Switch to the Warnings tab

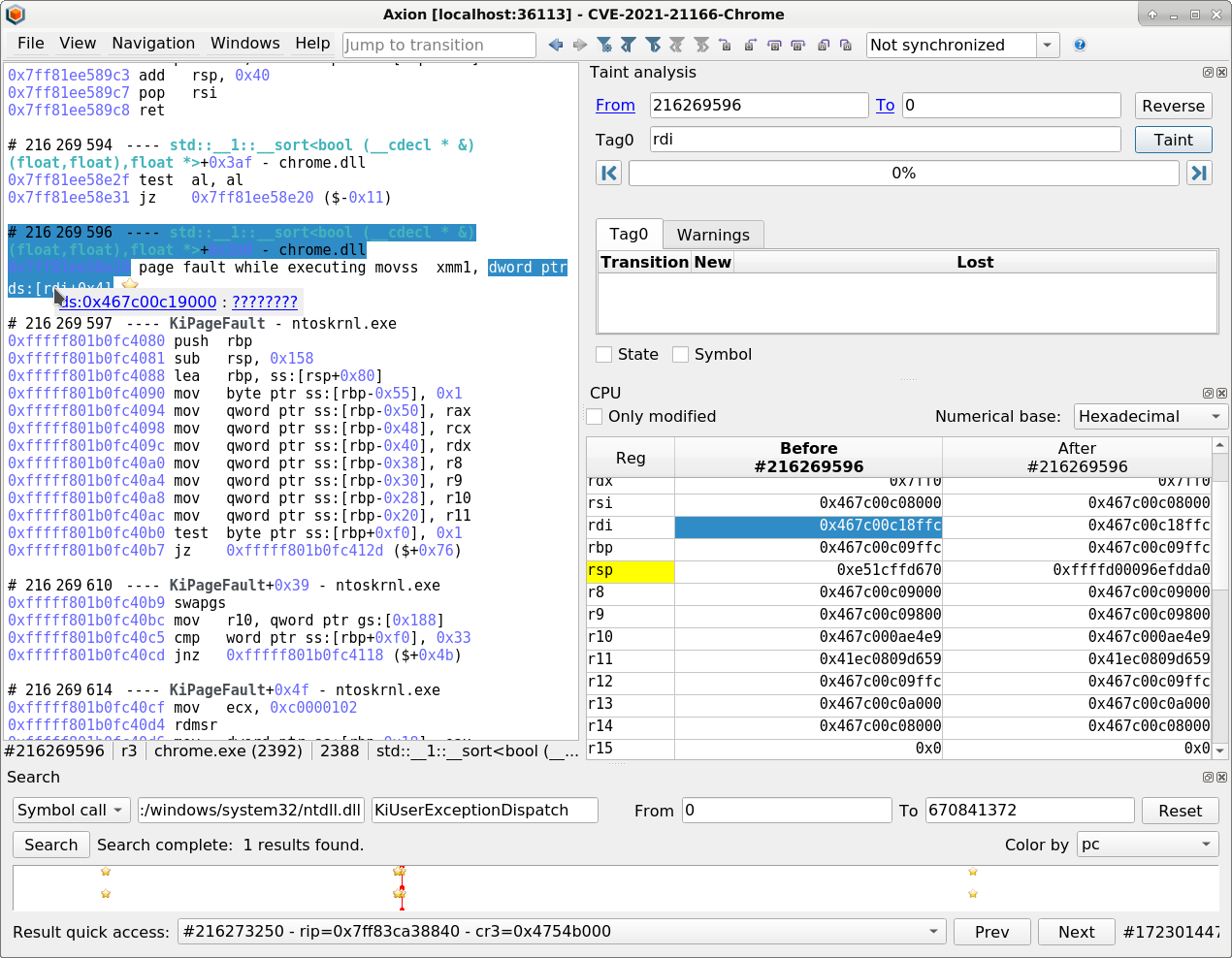point(713,235)
